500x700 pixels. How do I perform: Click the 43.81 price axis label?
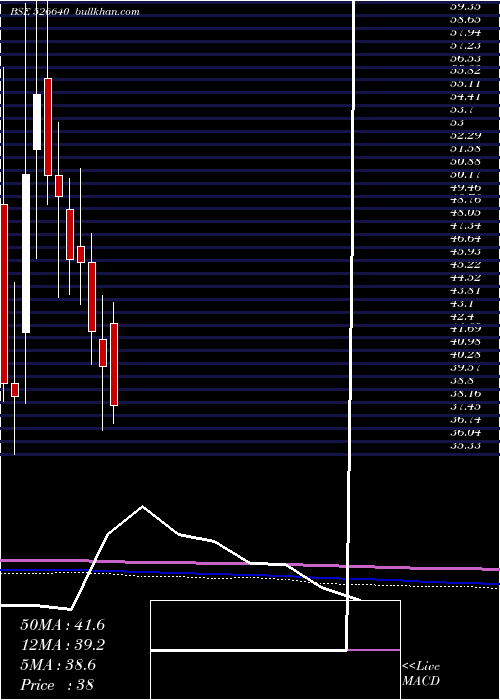pyautogui.click(x=465, y=290)
